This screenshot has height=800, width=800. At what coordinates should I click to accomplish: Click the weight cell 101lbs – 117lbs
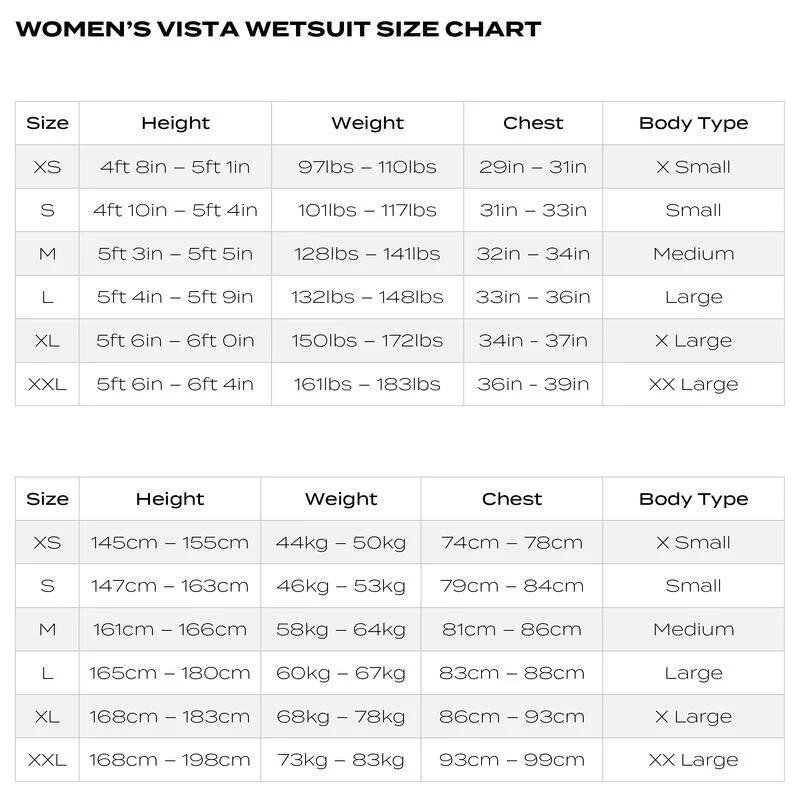(367, 210)
